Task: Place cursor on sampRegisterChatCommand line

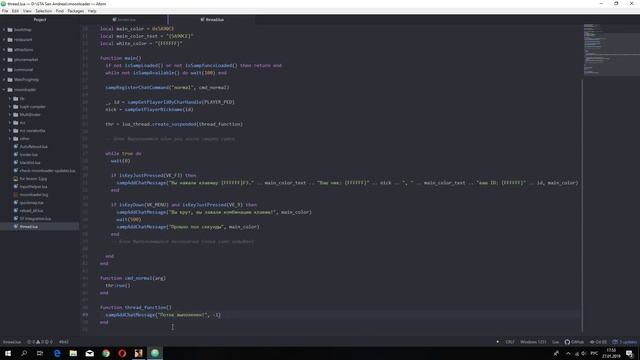Action: point(167,87)
